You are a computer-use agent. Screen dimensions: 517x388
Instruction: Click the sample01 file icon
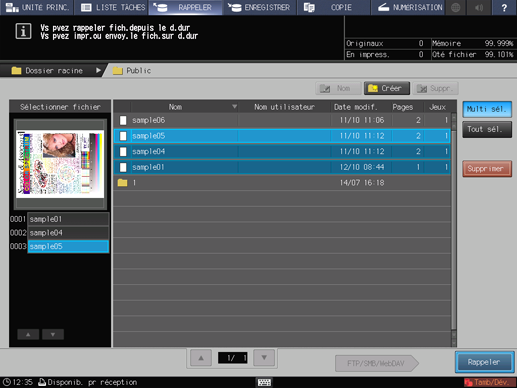pyautogui.click(x=123, y=167)
